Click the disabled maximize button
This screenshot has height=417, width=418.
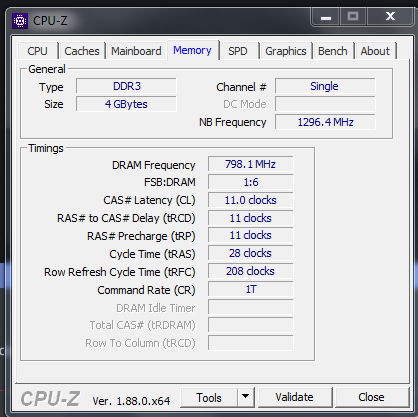[x=353, y=17]
